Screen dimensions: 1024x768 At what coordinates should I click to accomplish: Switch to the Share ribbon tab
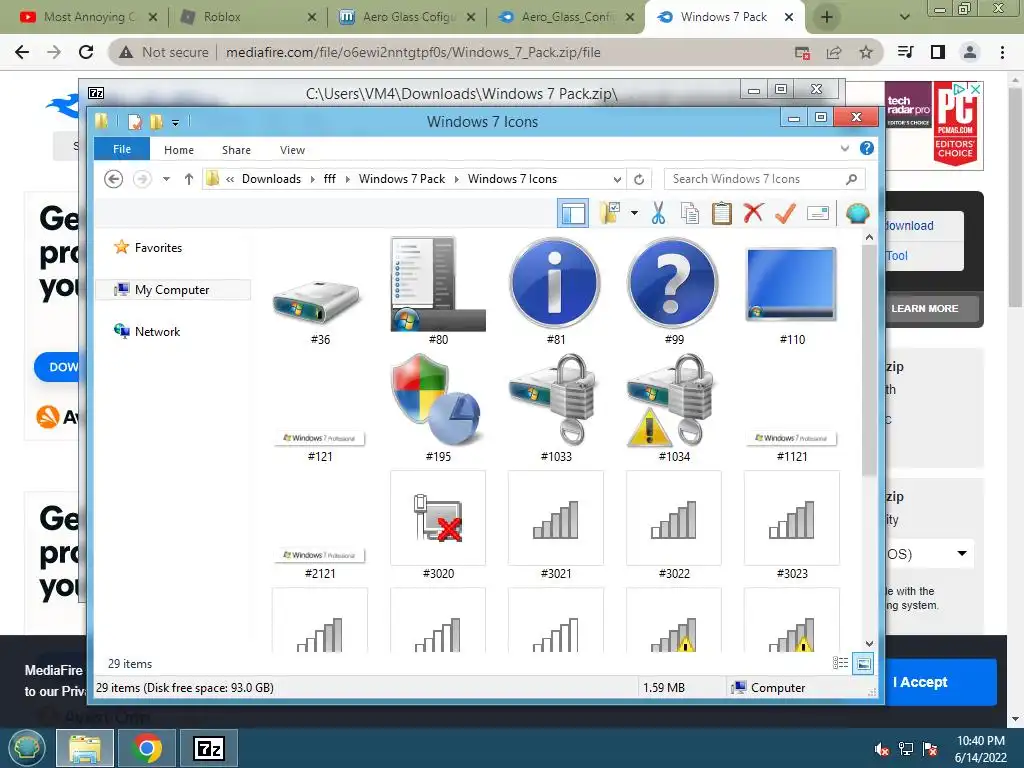click(x=236, y=150)
